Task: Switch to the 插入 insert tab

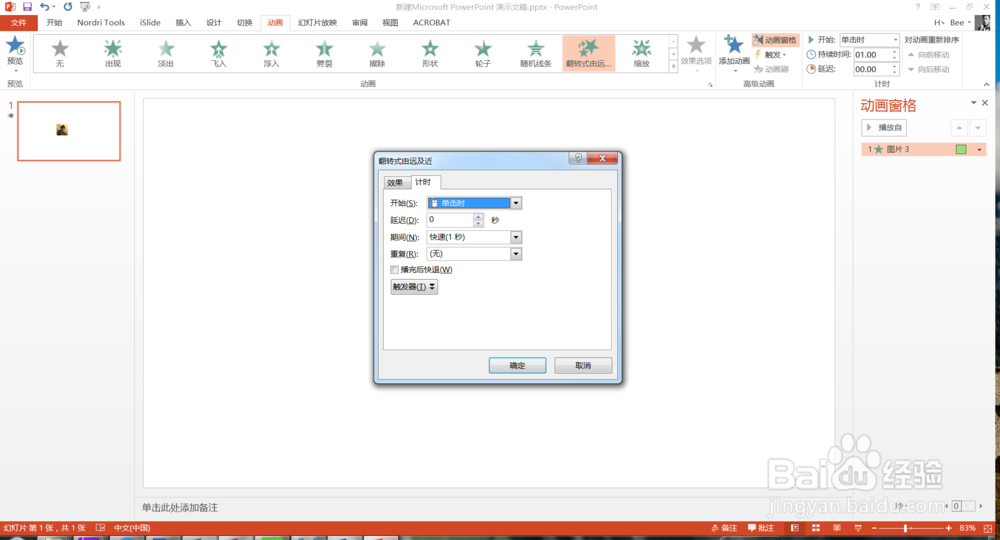Action: 183,22
